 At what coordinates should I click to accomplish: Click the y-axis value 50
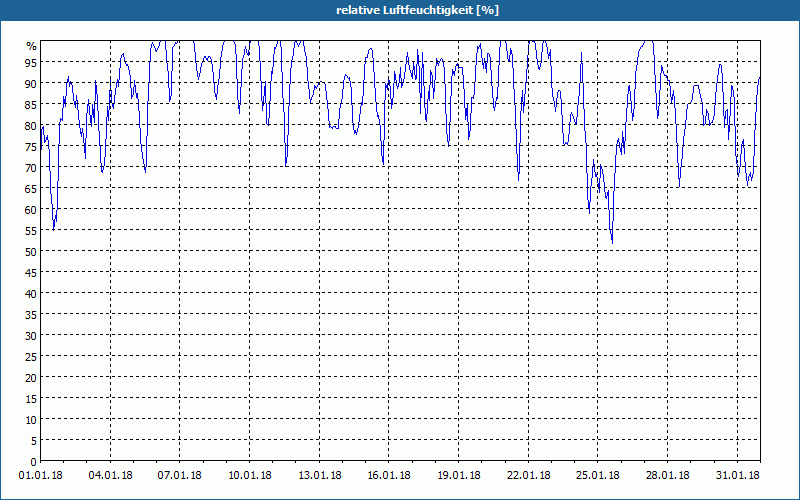pyautogui.click(x=31, y=252)
